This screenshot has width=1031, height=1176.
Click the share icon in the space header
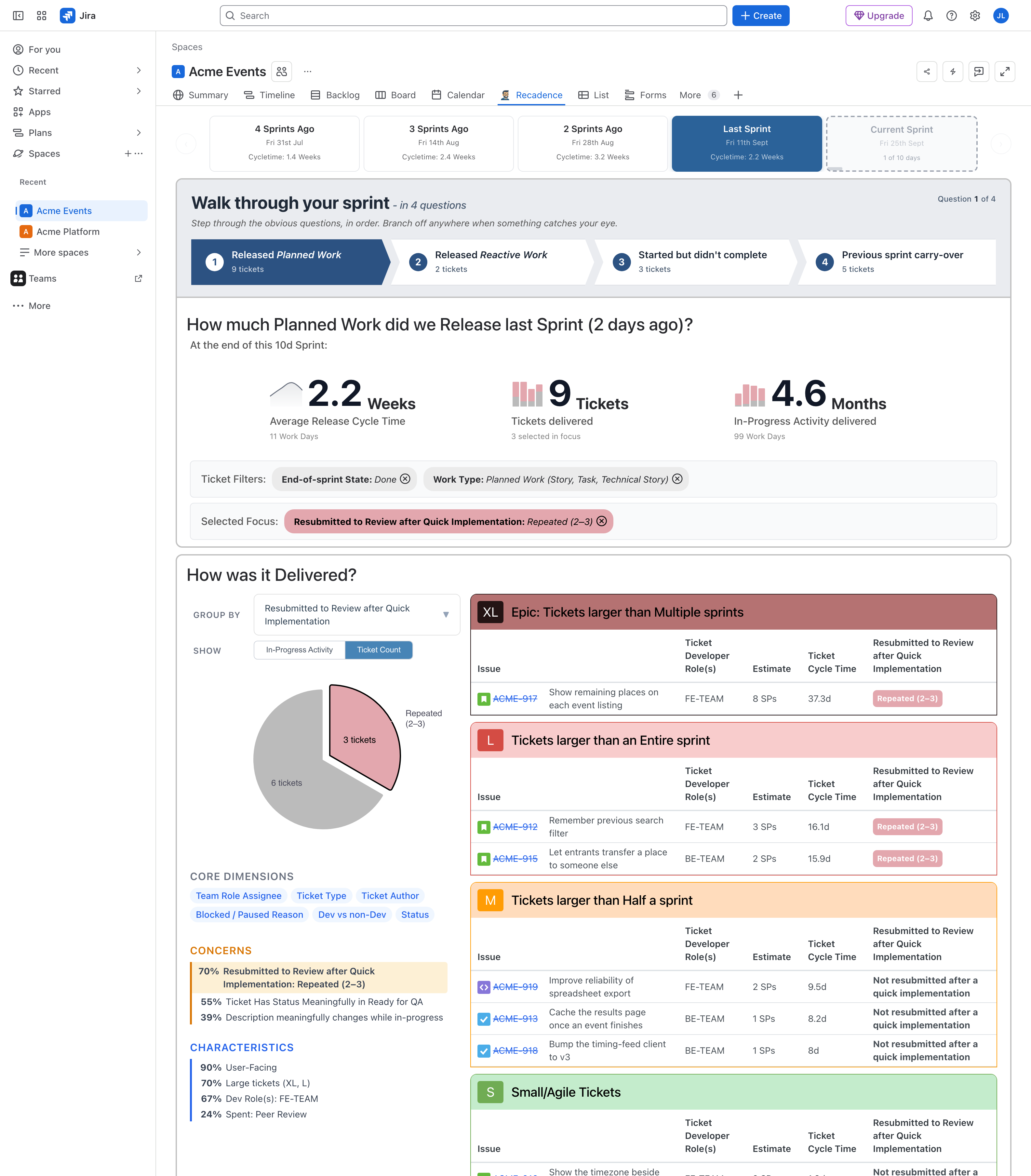pyautogui.click(x=927, y=71)
